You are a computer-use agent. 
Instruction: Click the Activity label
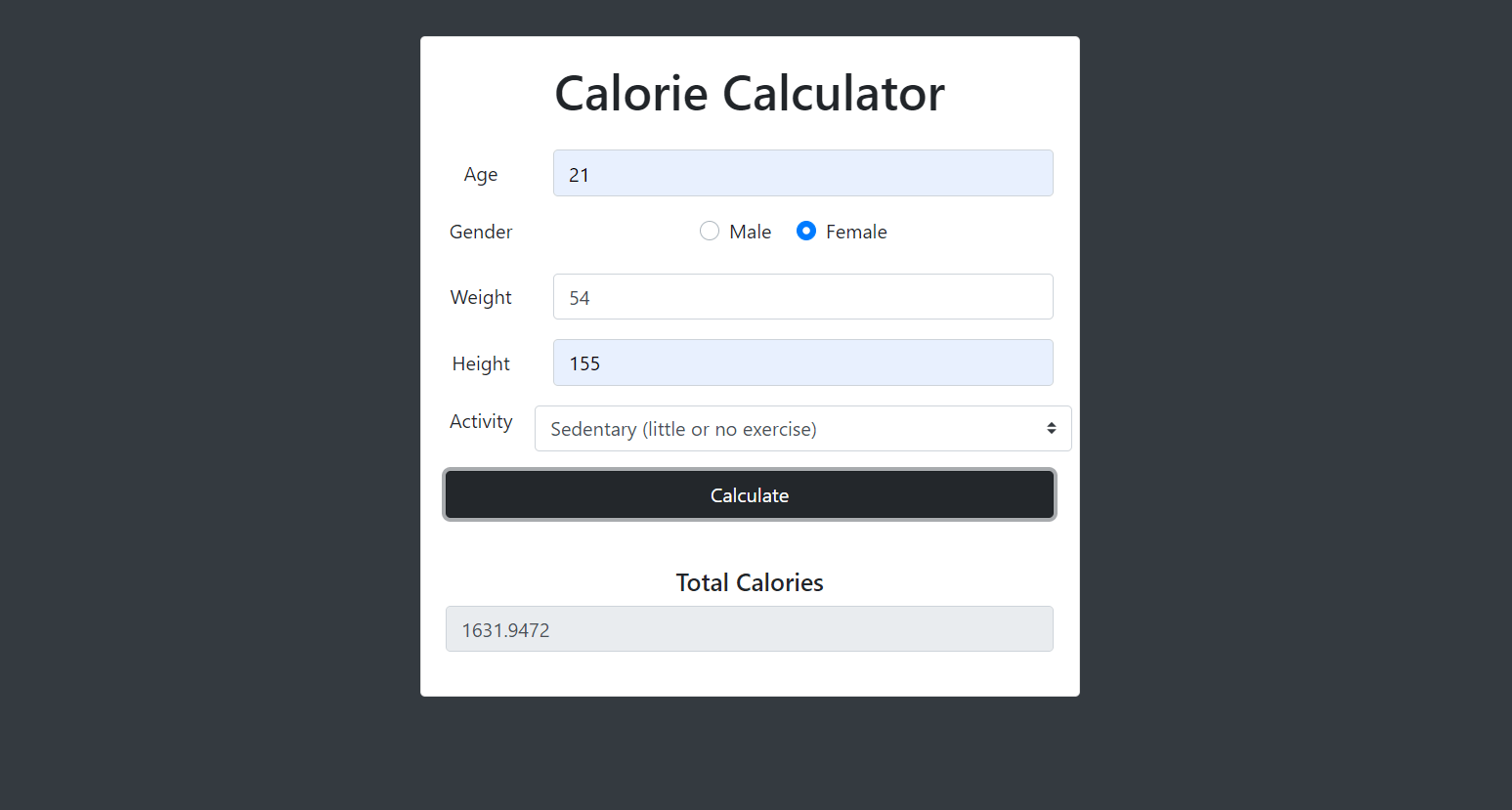click(x=481, y=421)
